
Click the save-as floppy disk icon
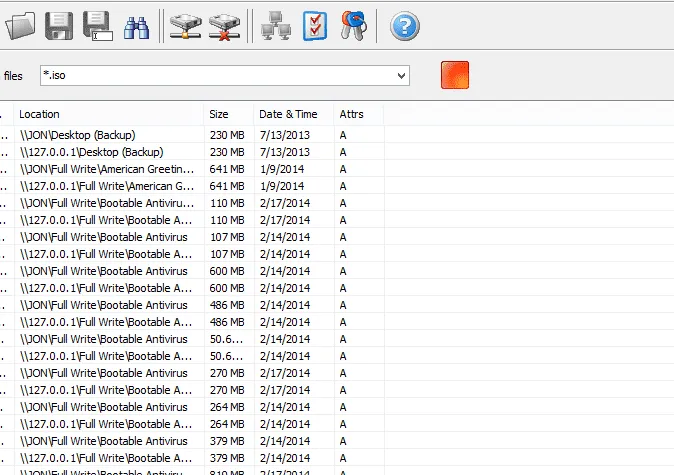click(x=96, y=25)
